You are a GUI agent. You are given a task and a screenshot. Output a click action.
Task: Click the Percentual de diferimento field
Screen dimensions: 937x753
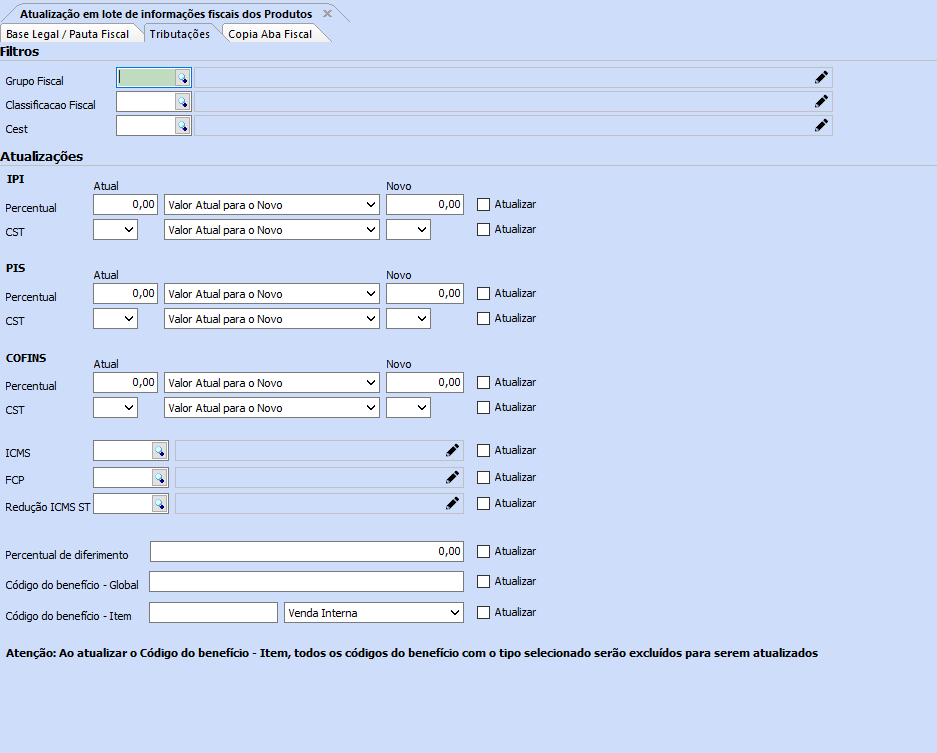(307, 552)
